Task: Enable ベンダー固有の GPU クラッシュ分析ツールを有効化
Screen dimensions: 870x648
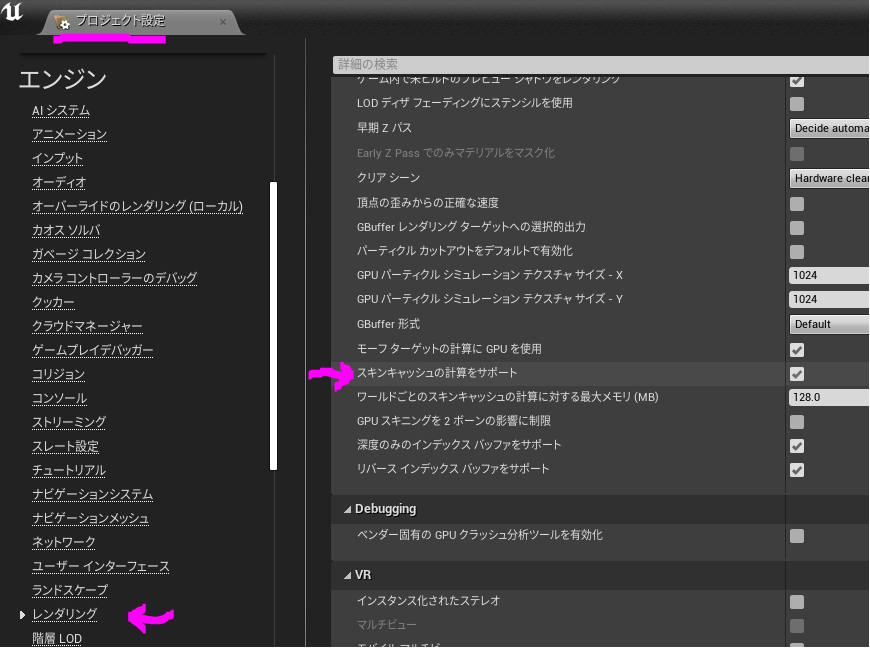Action: pos(797,536)
